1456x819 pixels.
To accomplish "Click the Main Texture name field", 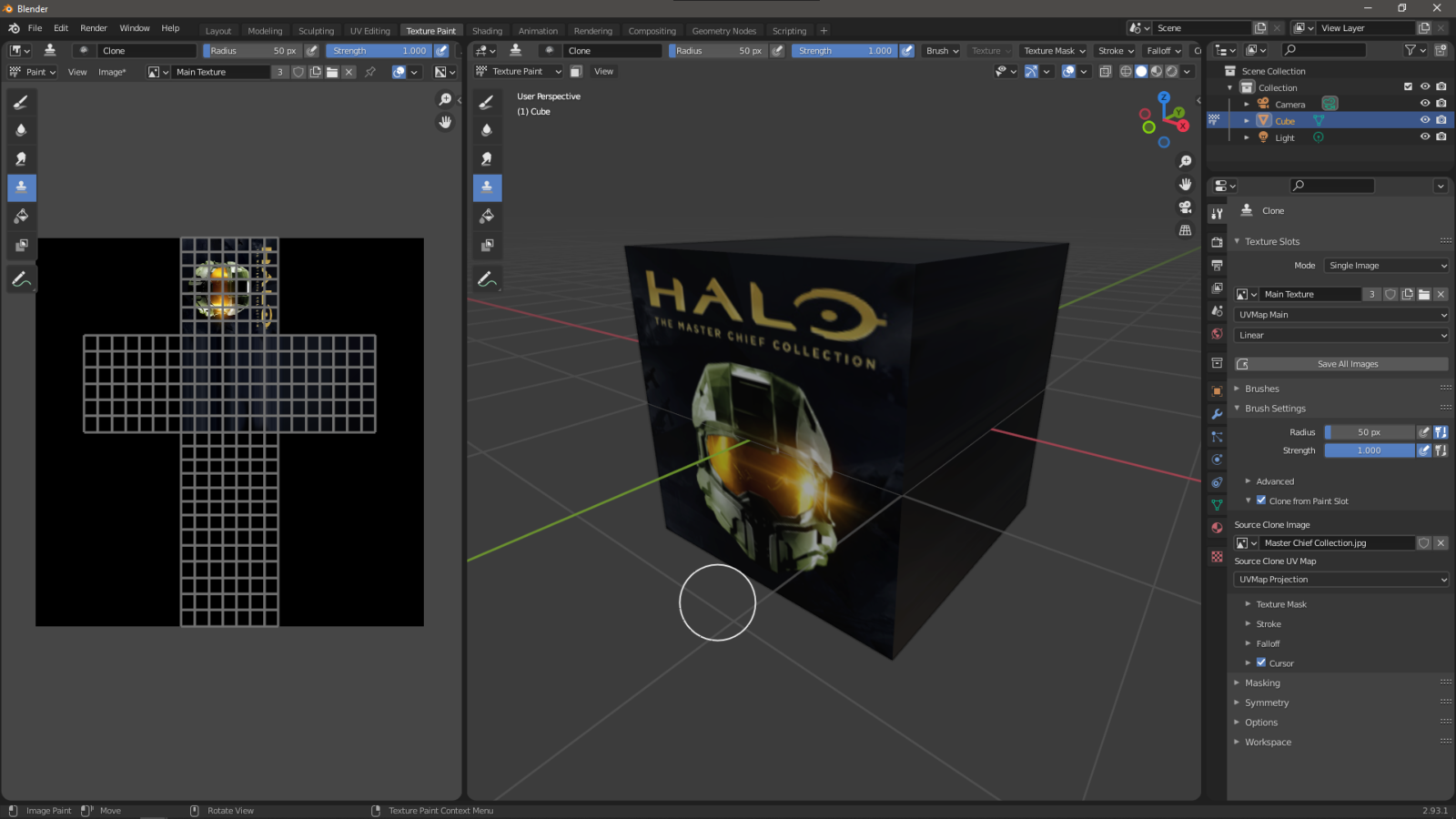I will click(1310, 294).
